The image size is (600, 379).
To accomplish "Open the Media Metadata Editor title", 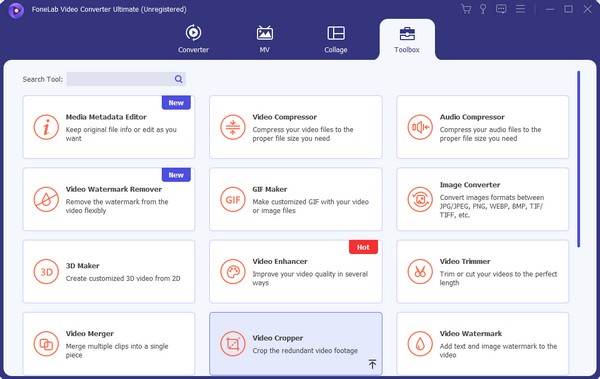I will (x=106, y=117).
